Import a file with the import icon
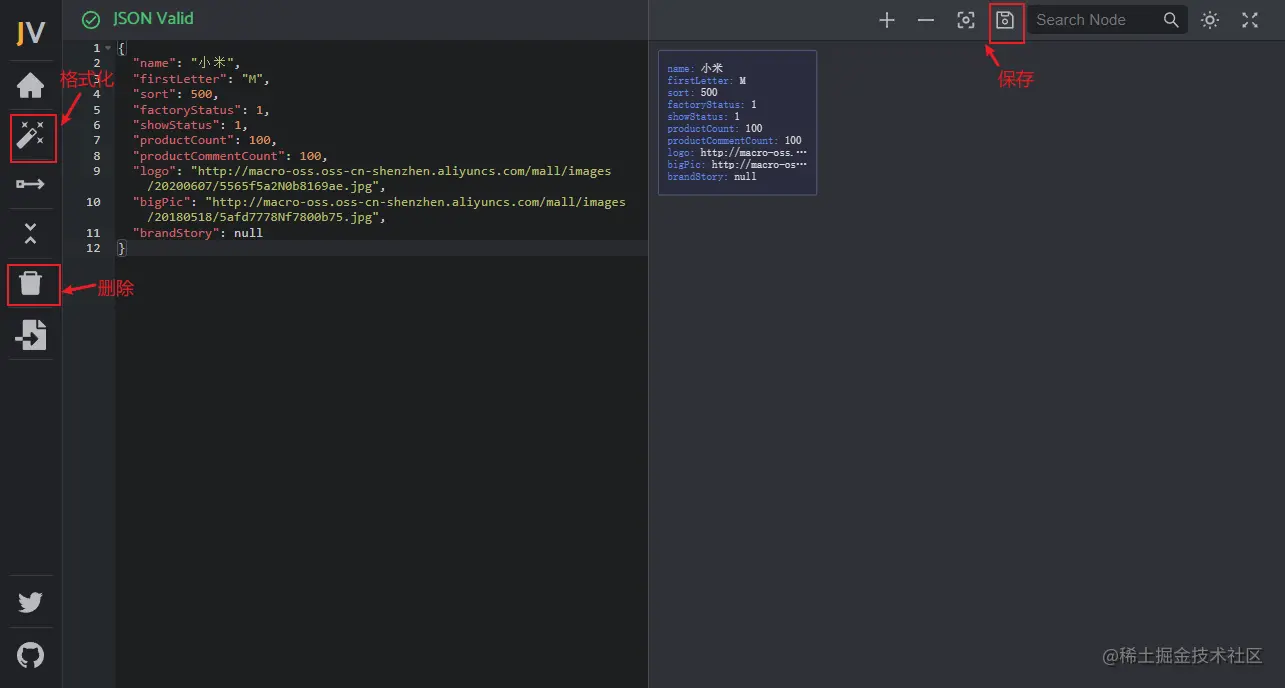The image size is (1285, 688). 31,335
